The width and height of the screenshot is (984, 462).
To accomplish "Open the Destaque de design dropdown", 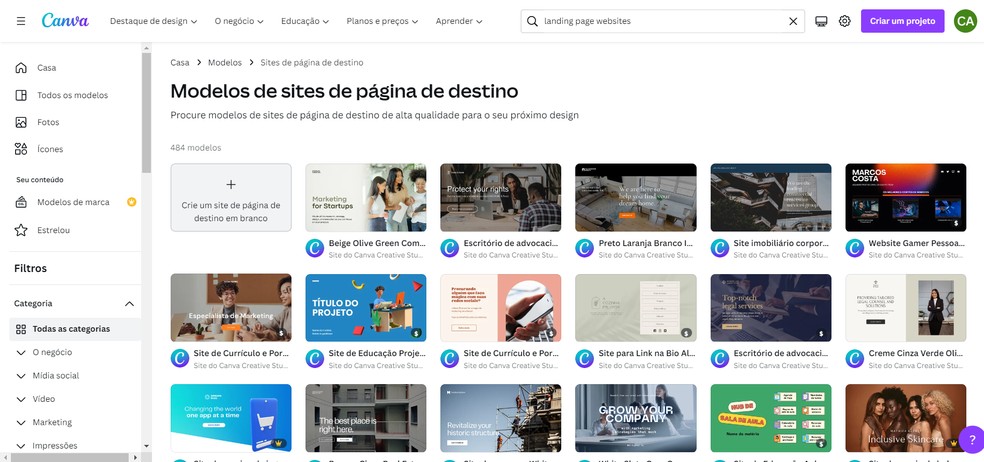I will point(154,21).
